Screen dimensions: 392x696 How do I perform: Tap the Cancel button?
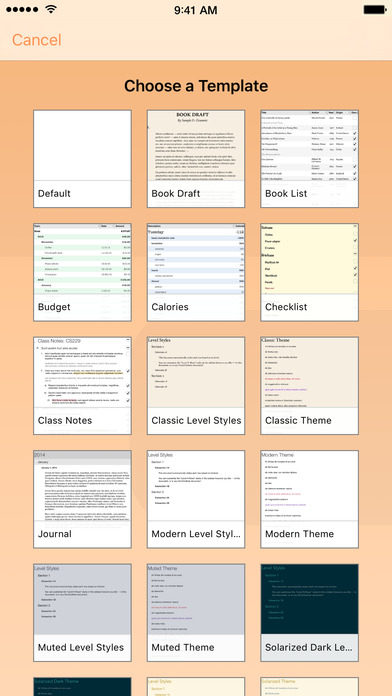click(36, 40)
